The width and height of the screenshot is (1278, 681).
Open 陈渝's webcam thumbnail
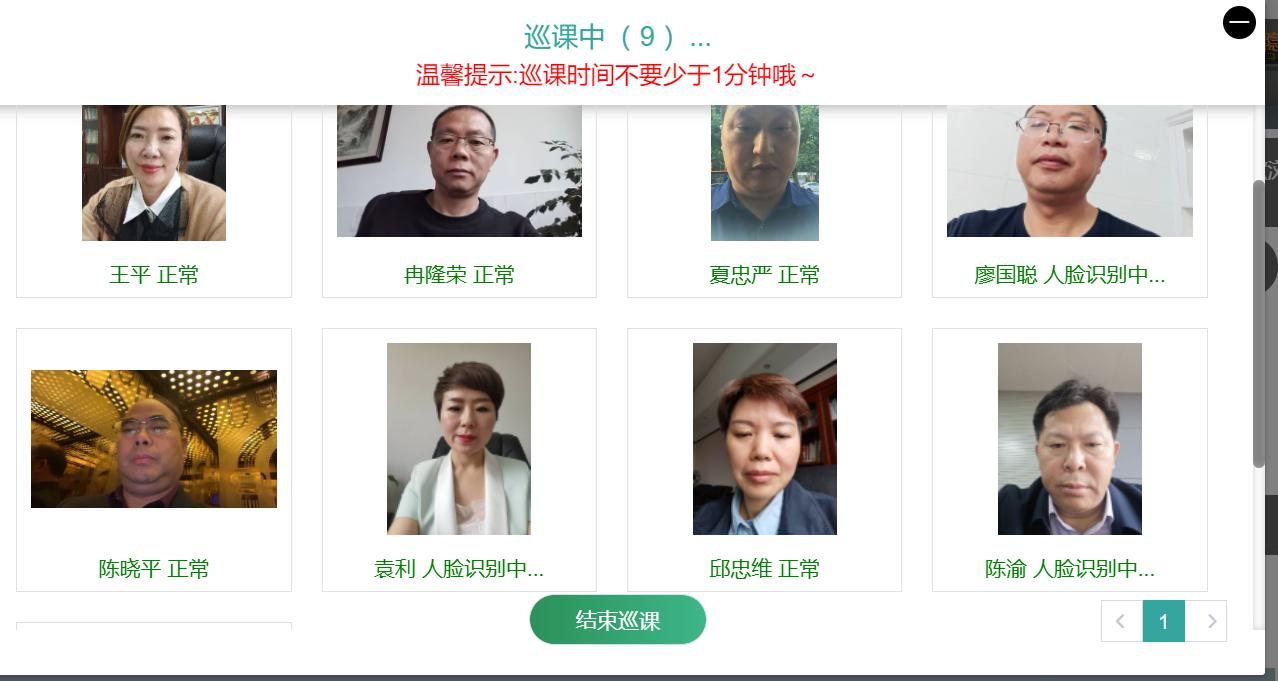click(x=1070, y=439)
